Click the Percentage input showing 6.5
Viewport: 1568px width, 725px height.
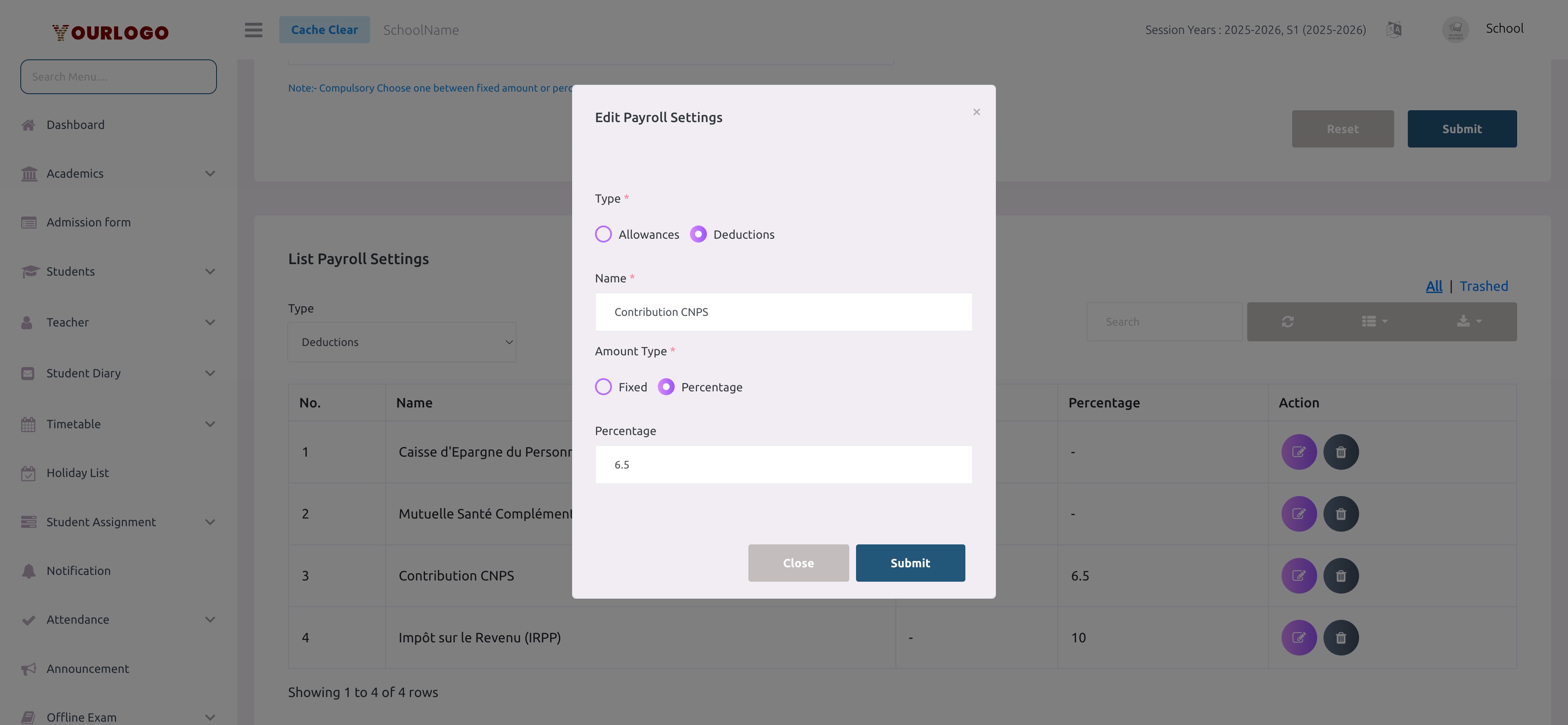(784, 464)
